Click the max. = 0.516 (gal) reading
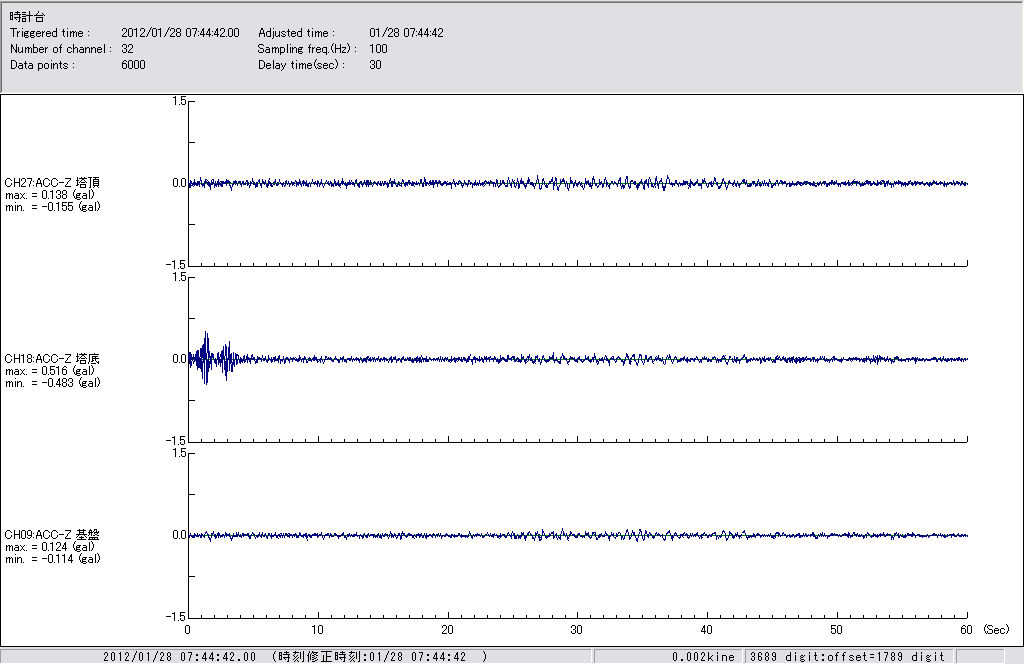 click(x=50, y=370)
